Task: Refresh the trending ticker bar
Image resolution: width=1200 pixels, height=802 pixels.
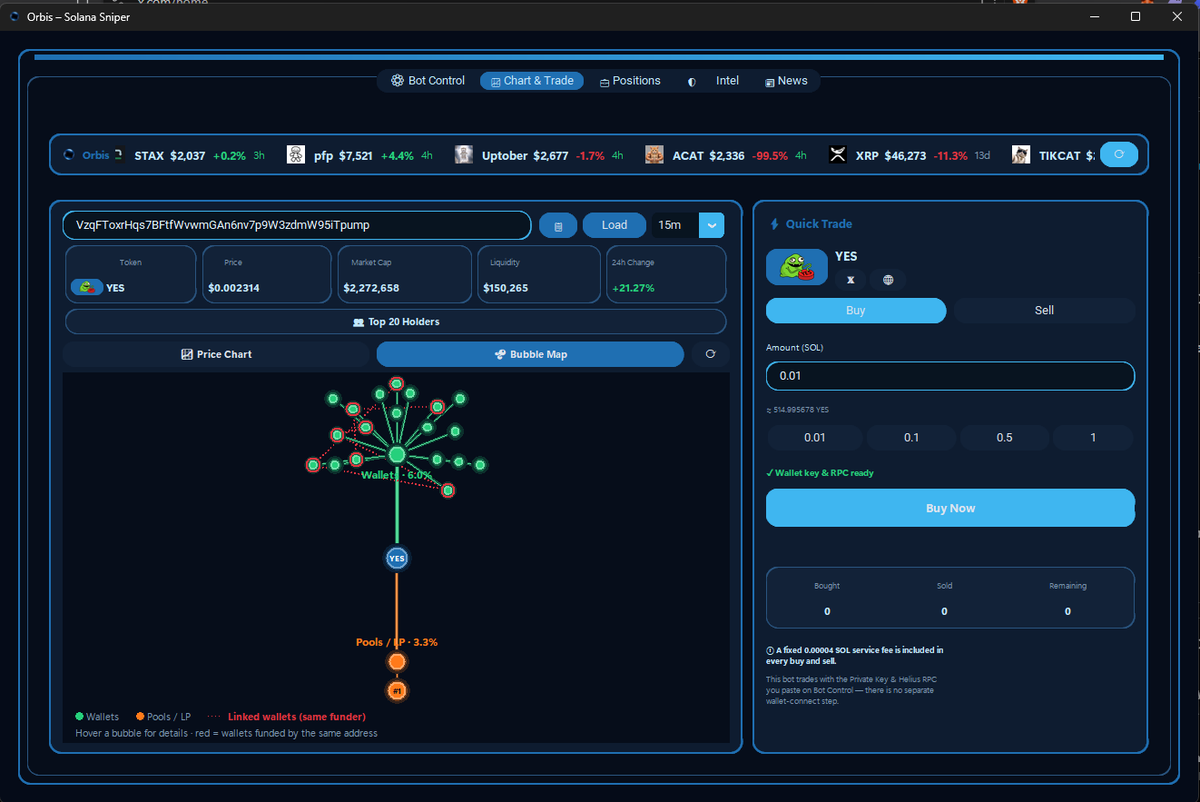Action: tap(1119, 155)
